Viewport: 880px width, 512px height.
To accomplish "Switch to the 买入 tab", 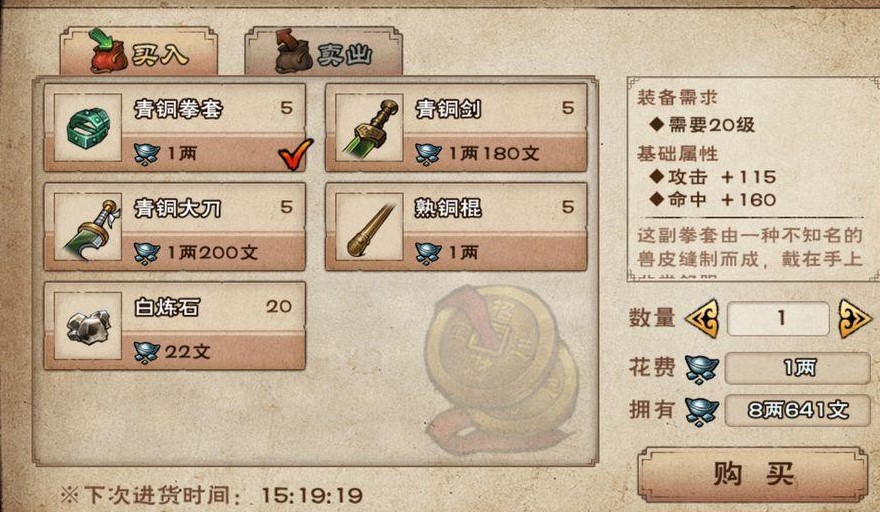I will (139, 51).
